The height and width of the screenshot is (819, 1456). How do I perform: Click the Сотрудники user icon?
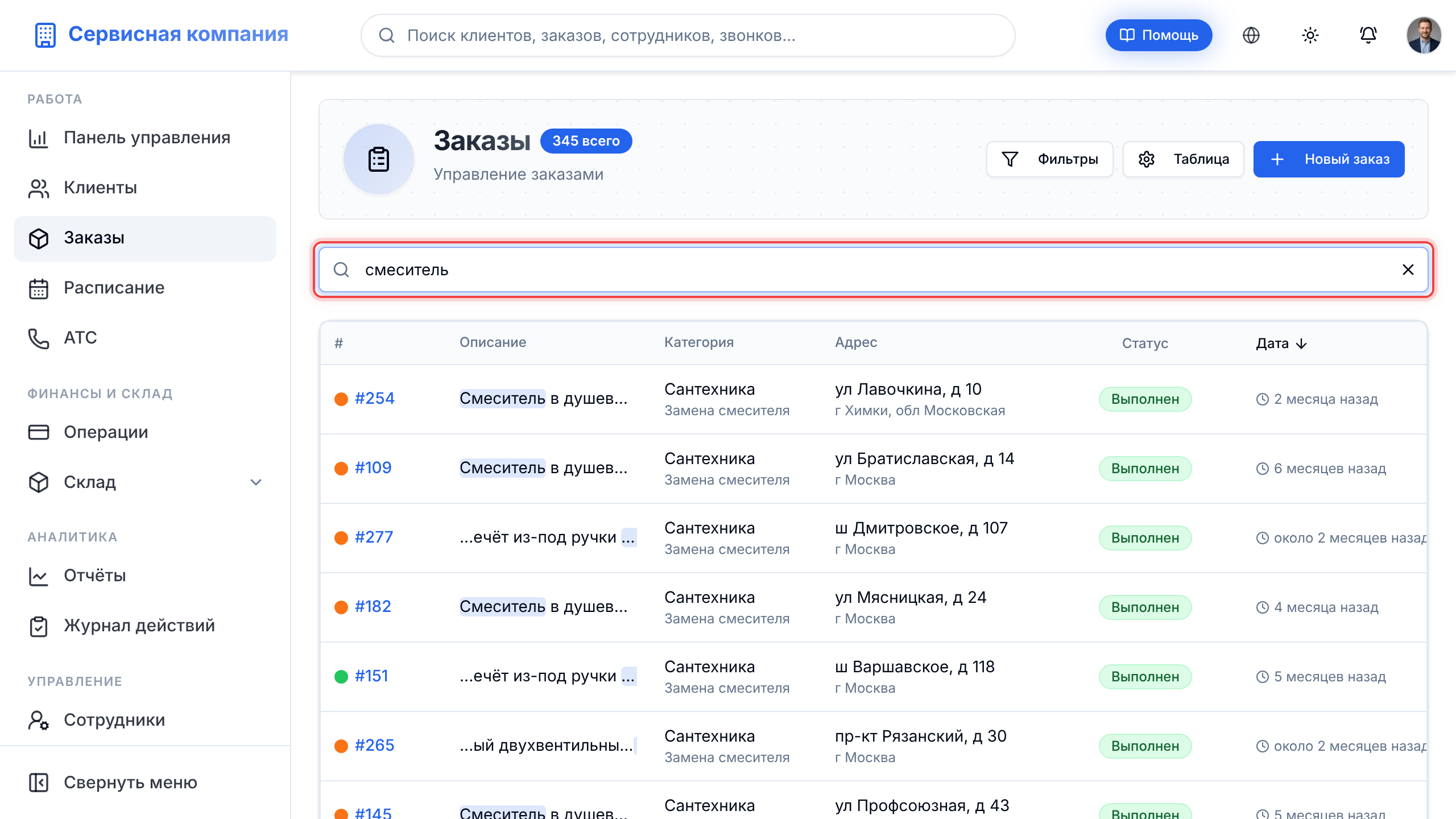tap(39, 720)
